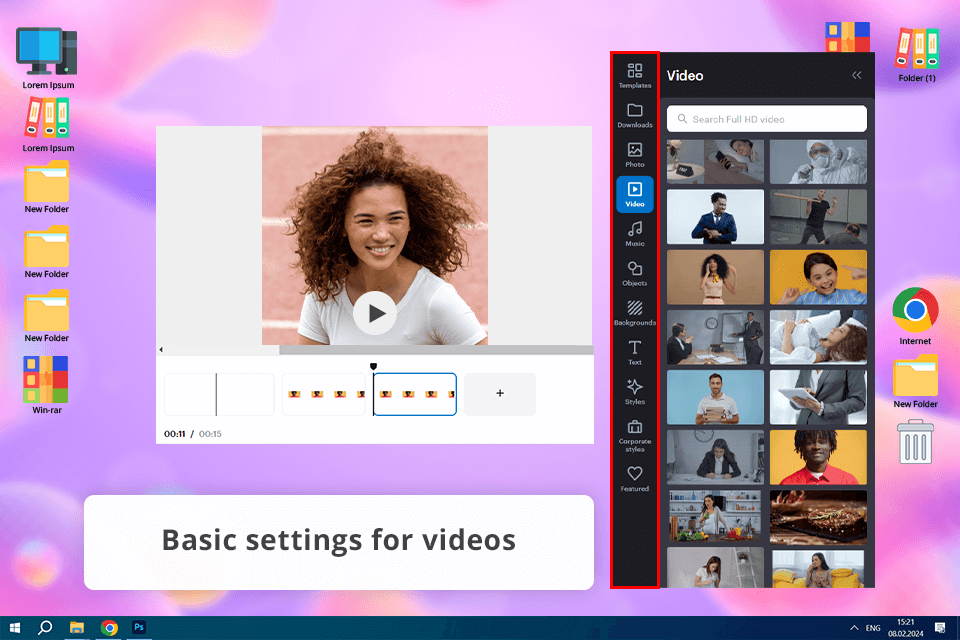The height and width of the screenshot is (640, 960).
Task: Collapse the Video panel with double chevron
Action: click(x=857, y=75)
